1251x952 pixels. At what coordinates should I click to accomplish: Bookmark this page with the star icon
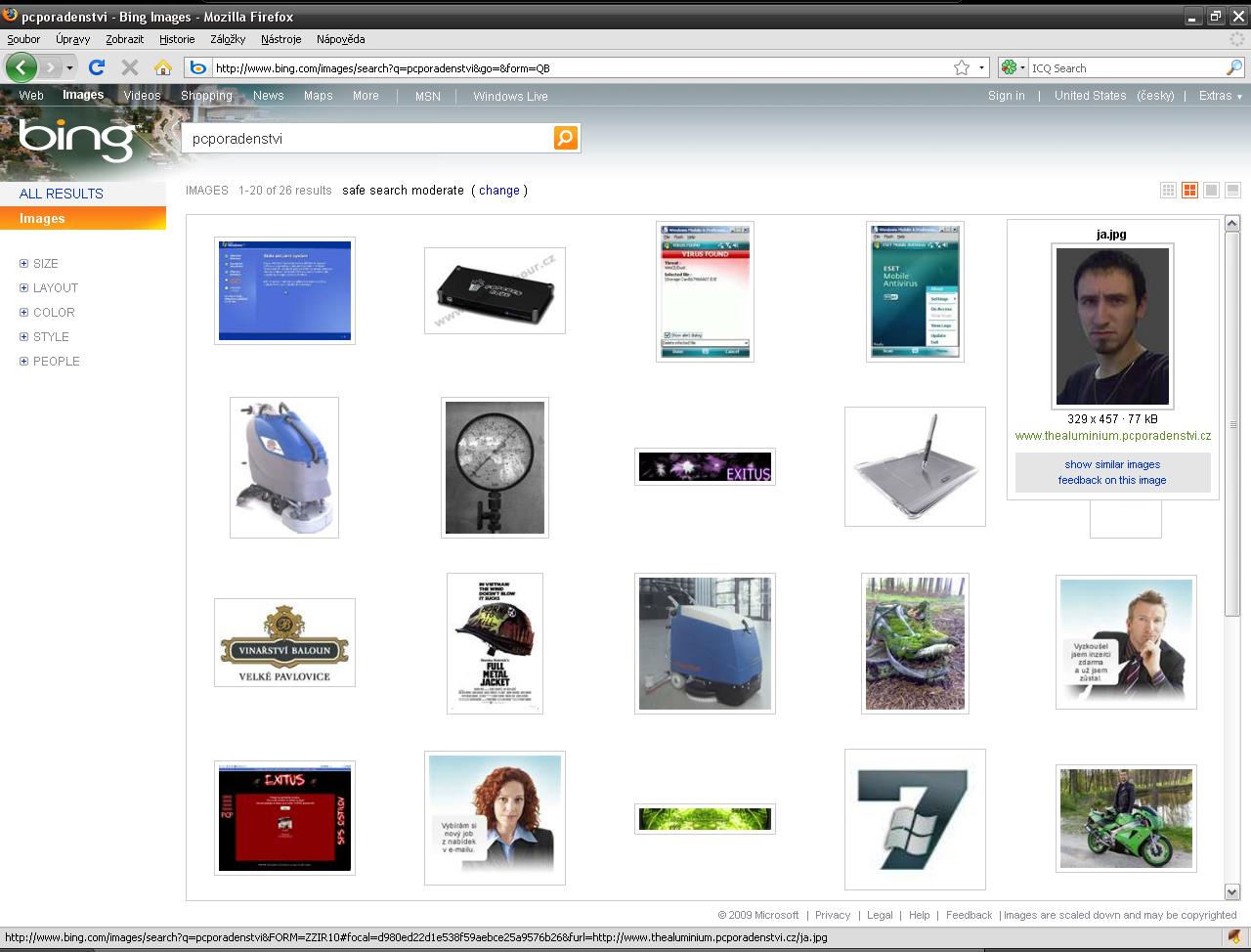click(x=962, y=67)
